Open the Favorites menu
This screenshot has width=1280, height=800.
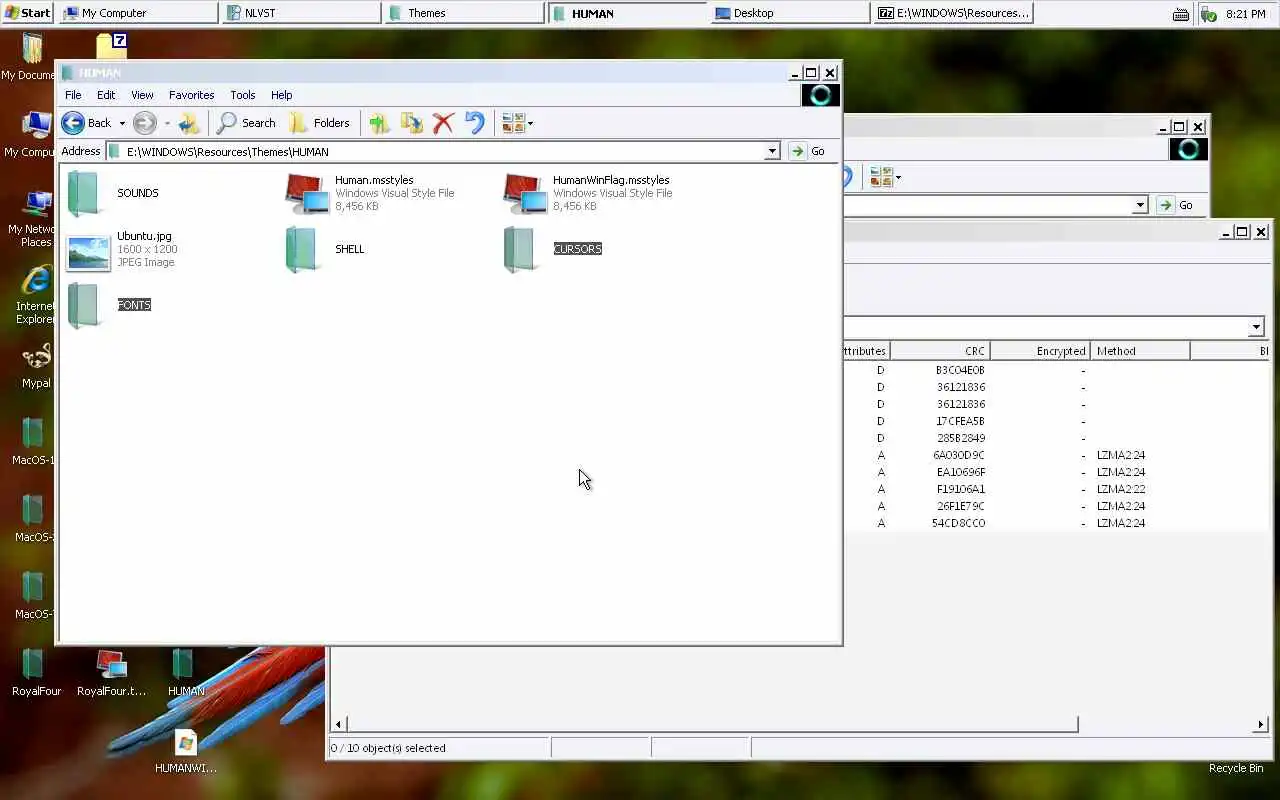[191, 95]
